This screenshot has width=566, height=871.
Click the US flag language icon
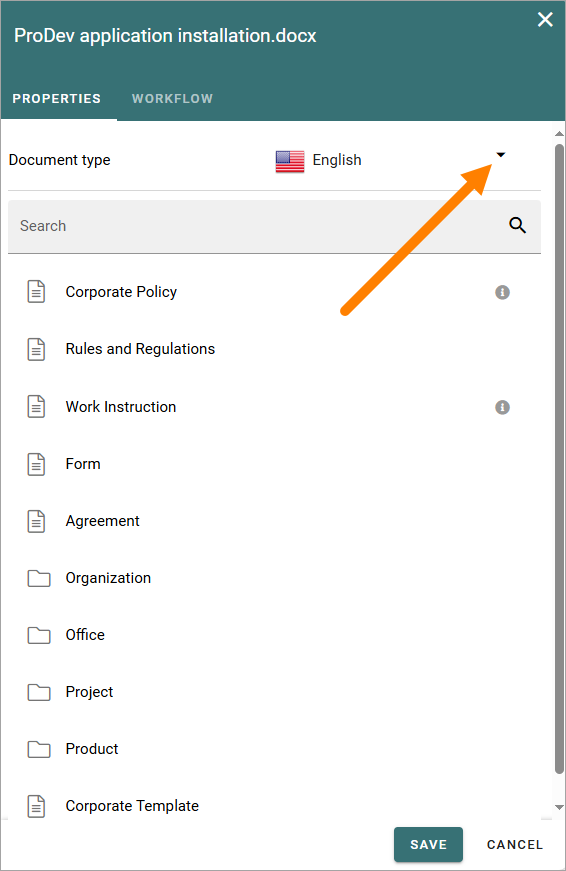(290, 161)
